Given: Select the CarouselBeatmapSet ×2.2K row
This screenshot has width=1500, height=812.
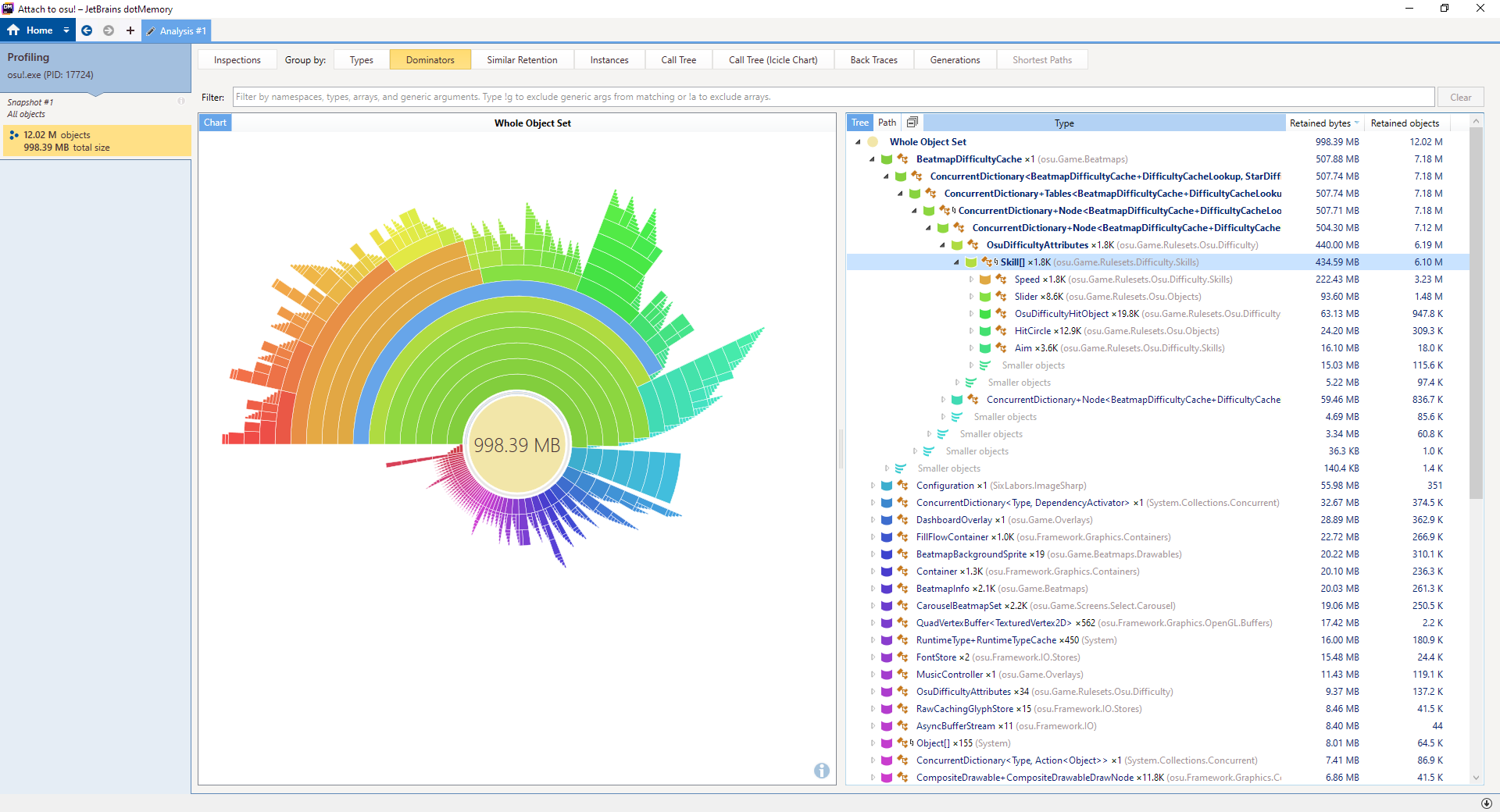Looking at the screenshot, I should point(1158,606).
